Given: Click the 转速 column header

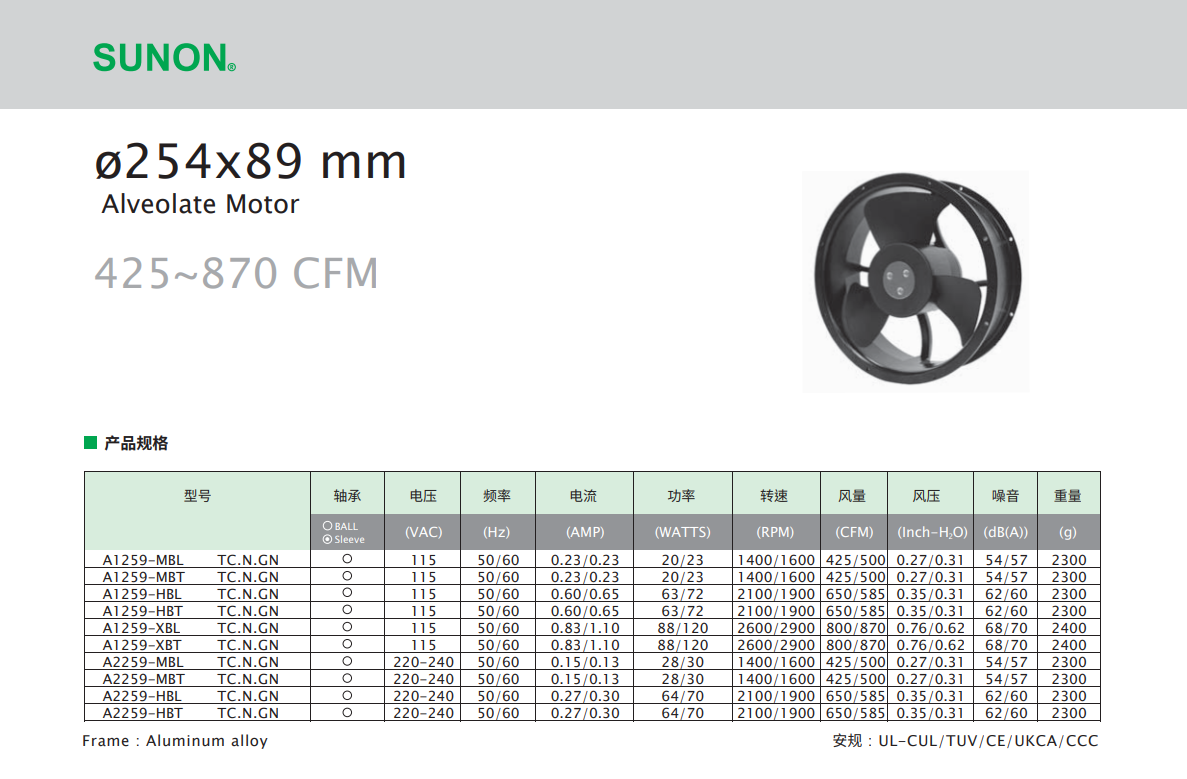Looking at the screenshot, I should point(774,496).
